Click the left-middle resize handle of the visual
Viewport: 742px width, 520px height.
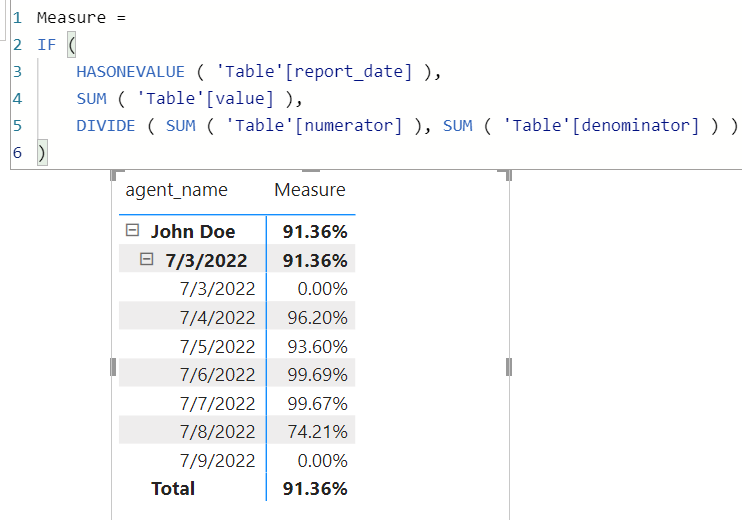coord(113,367)
